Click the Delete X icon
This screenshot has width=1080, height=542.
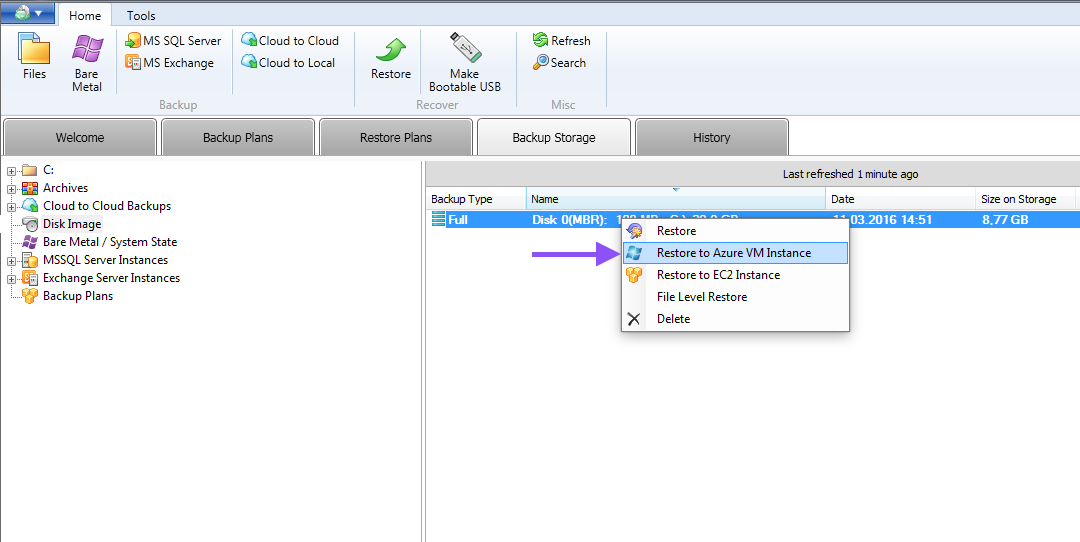[634, 319]
